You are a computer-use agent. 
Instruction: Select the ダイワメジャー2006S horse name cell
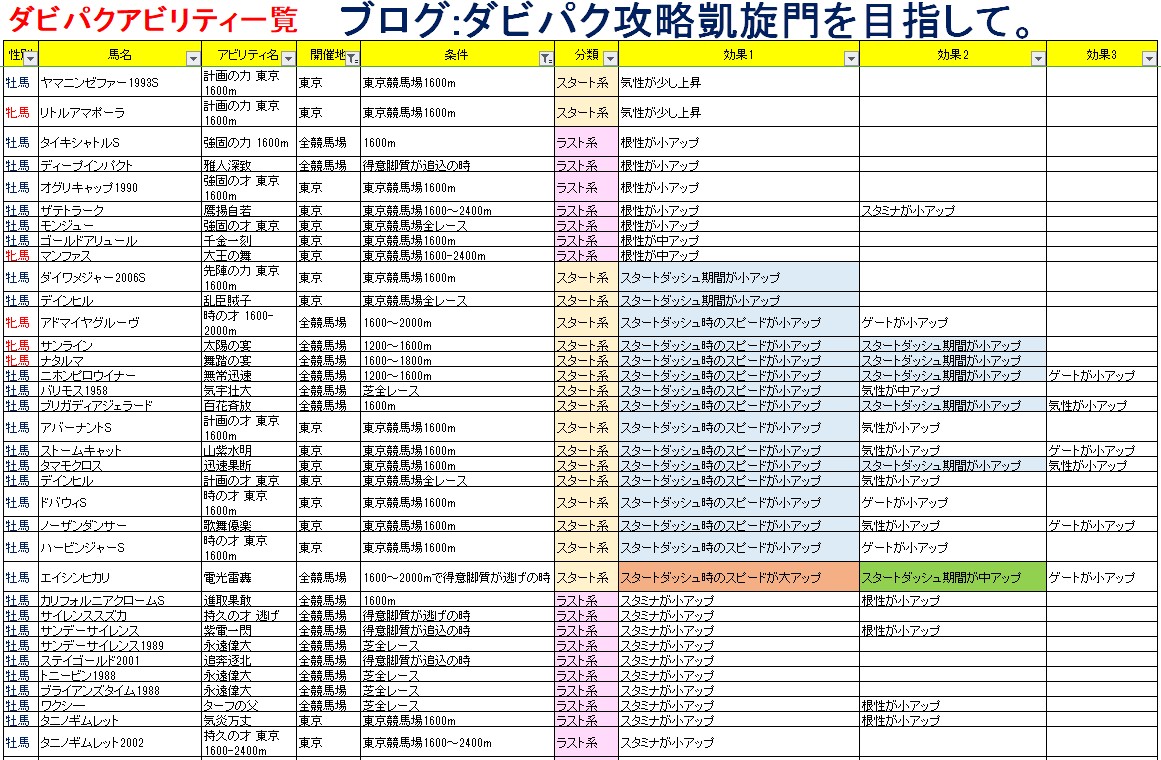[120, 278]
